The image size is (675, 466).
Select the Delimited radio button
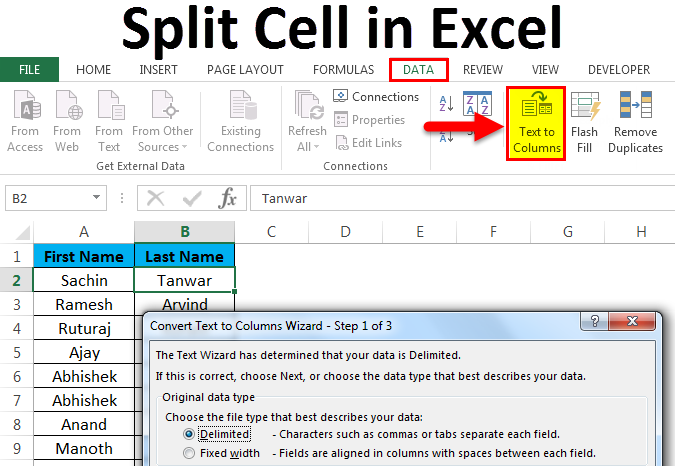pos(189,435)
